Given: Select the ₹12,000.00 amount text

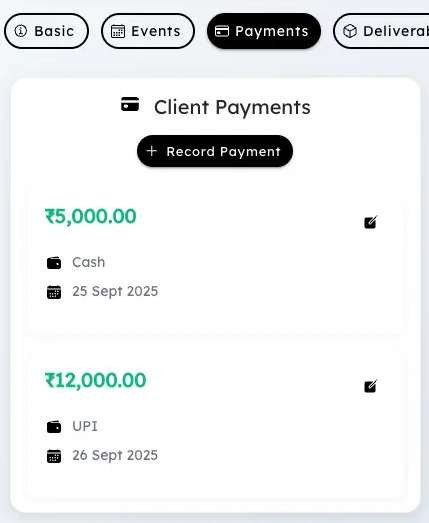Looking at the screenshot, I should pyautogui.click(x=95, y=380).
